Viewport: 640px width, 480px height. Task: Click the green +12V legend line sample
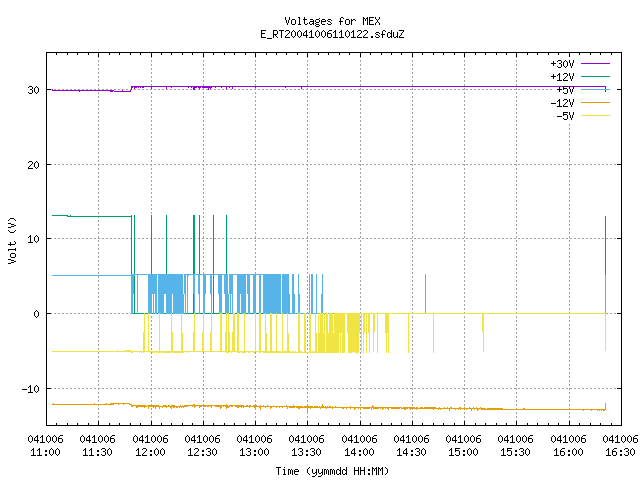(595, 76)
